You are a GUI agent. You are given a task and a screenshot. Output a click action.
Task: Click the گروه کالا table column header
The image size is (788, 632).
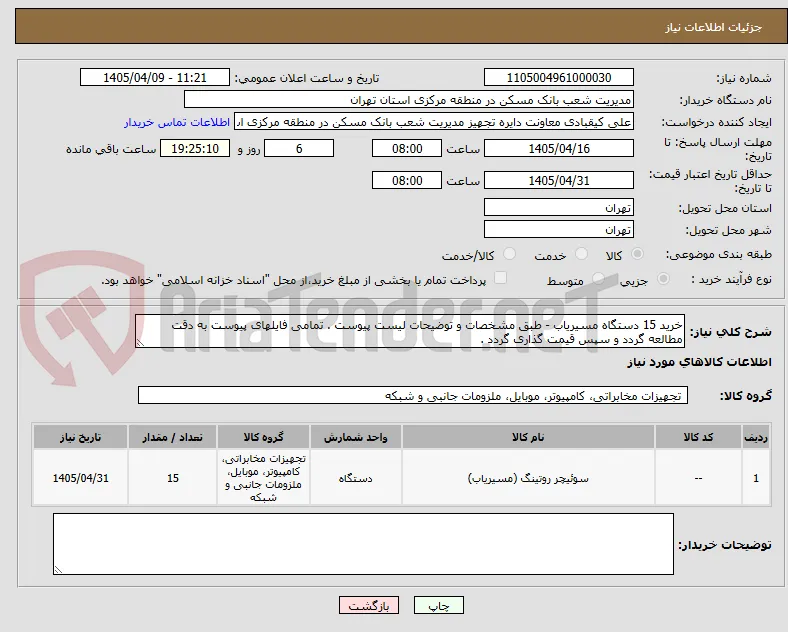click(263, 437)
